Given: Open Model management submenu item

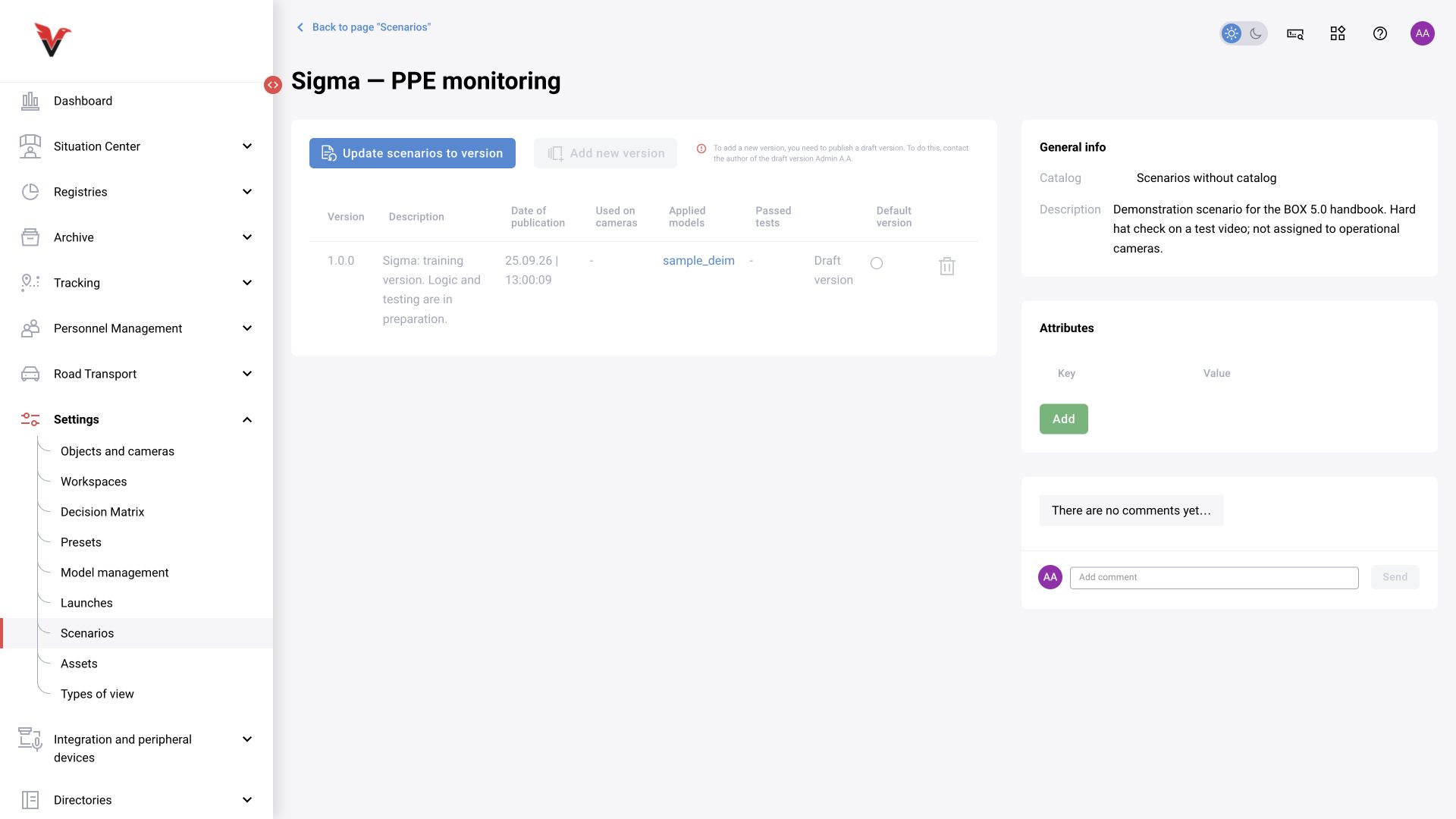Looking at the screenshot, I should (x=115, y=573).
